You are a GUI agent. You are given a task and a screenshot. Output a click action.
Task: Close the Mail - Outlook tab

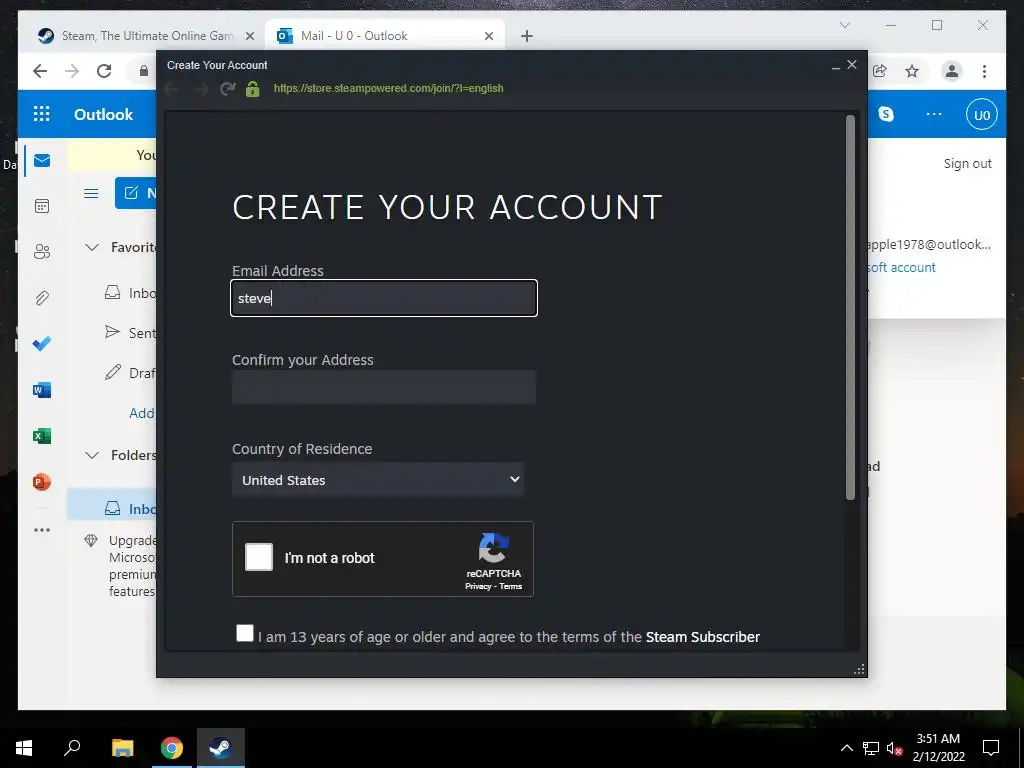[488, 36]
